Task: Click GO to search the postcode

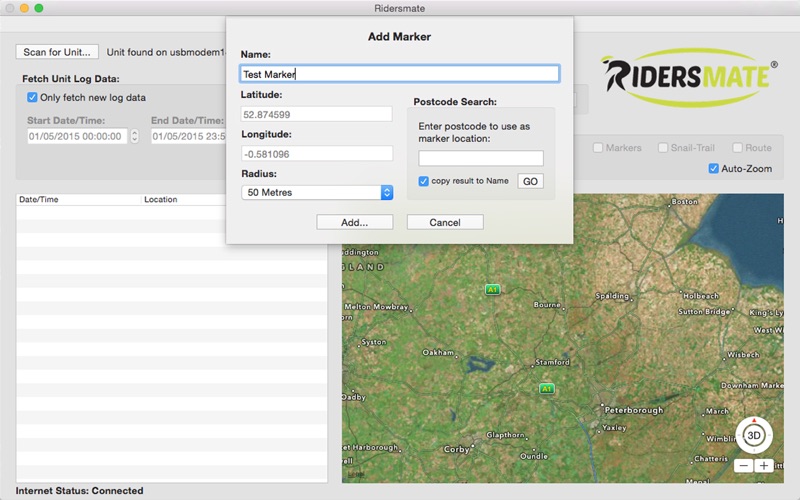Action: (x=530, y=181)
